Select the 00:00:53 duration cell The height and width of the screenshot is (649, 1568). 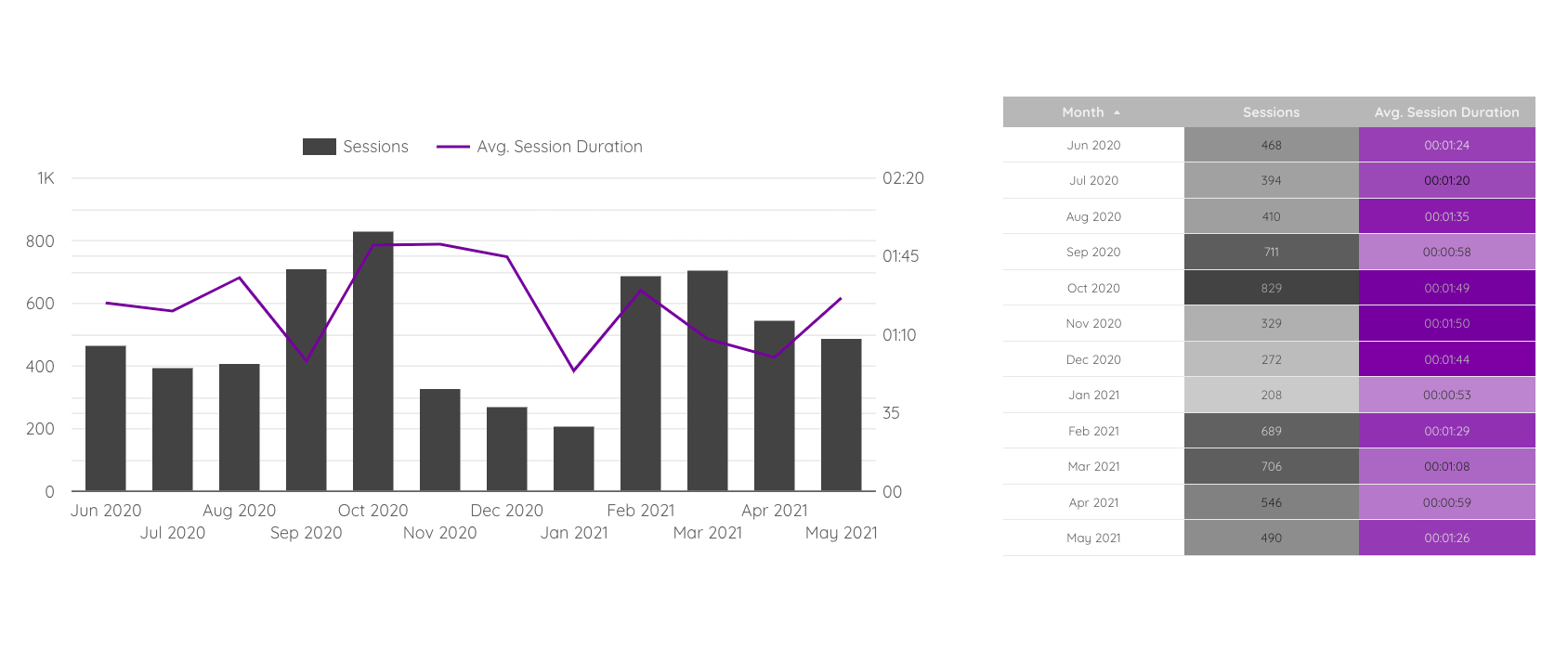[x=1446, y=395]
